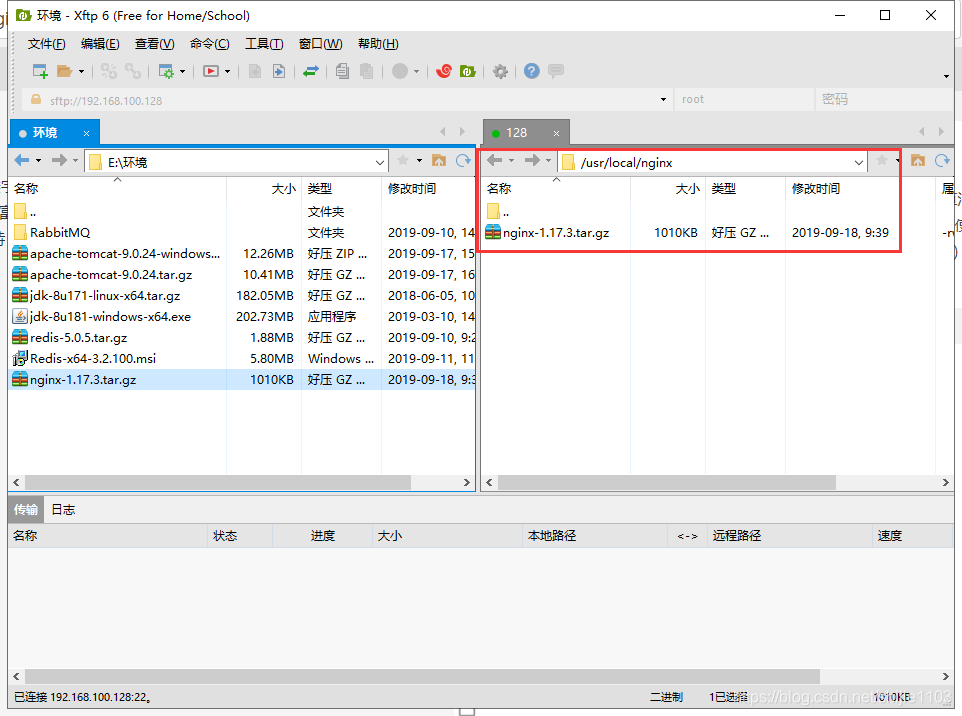Image resolution: width=962 pixels, height=716 pixels.
Task: Click the local pane horizontal scrollbar
Action: click(x=218, y=482)
